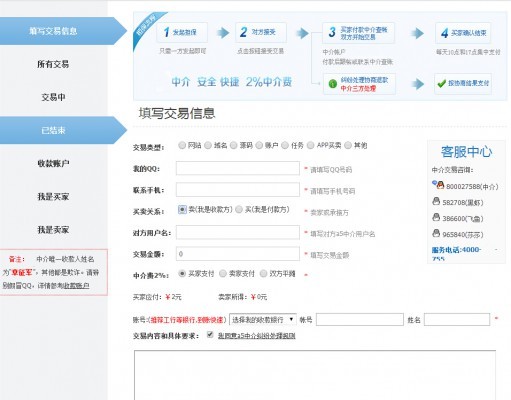Open the 收款账户 sidebar item

tap(53, 163)
